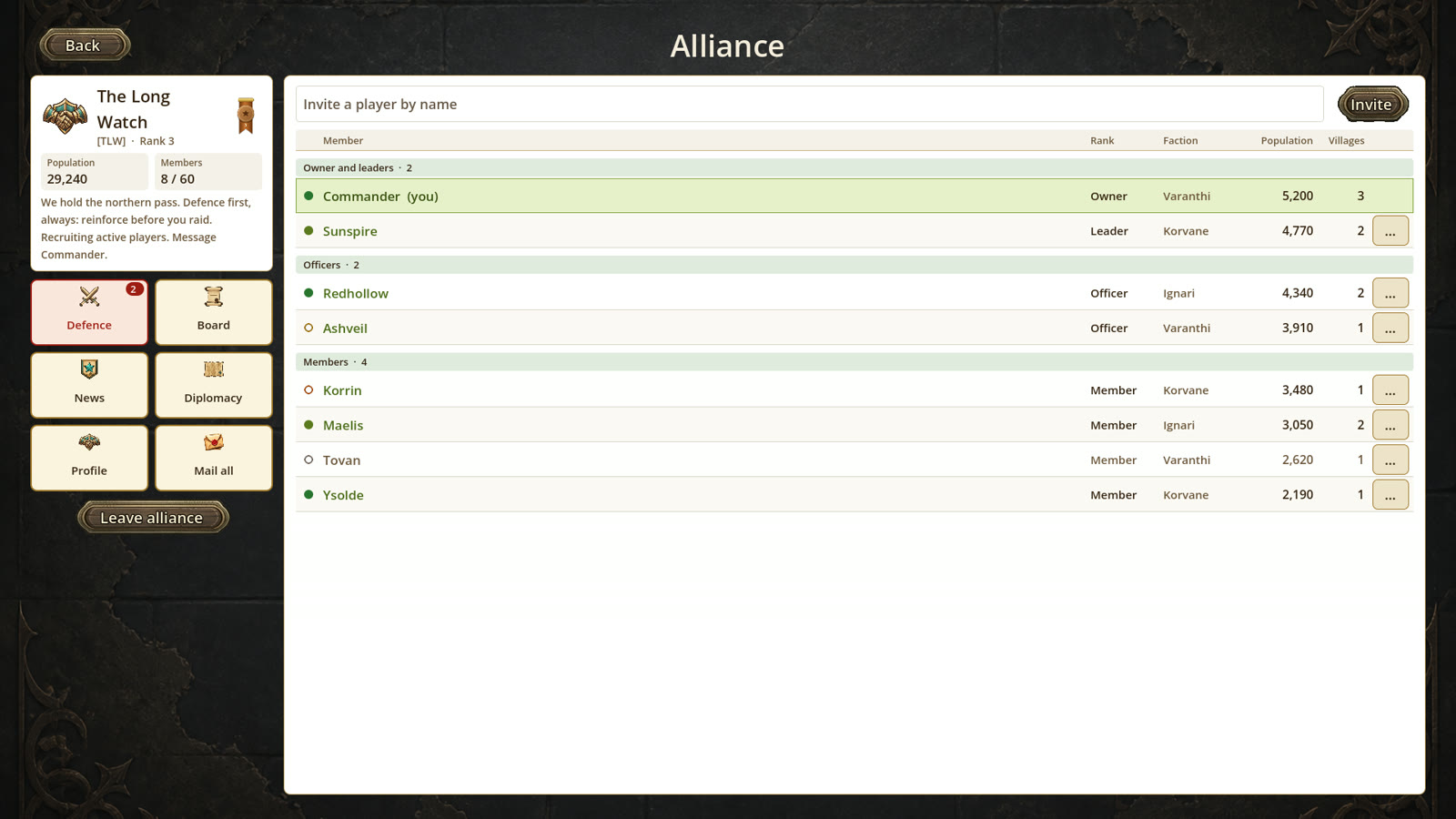Open options menu for Redhollow
Screen dimensions: 1456x819
coord(1390,293)
